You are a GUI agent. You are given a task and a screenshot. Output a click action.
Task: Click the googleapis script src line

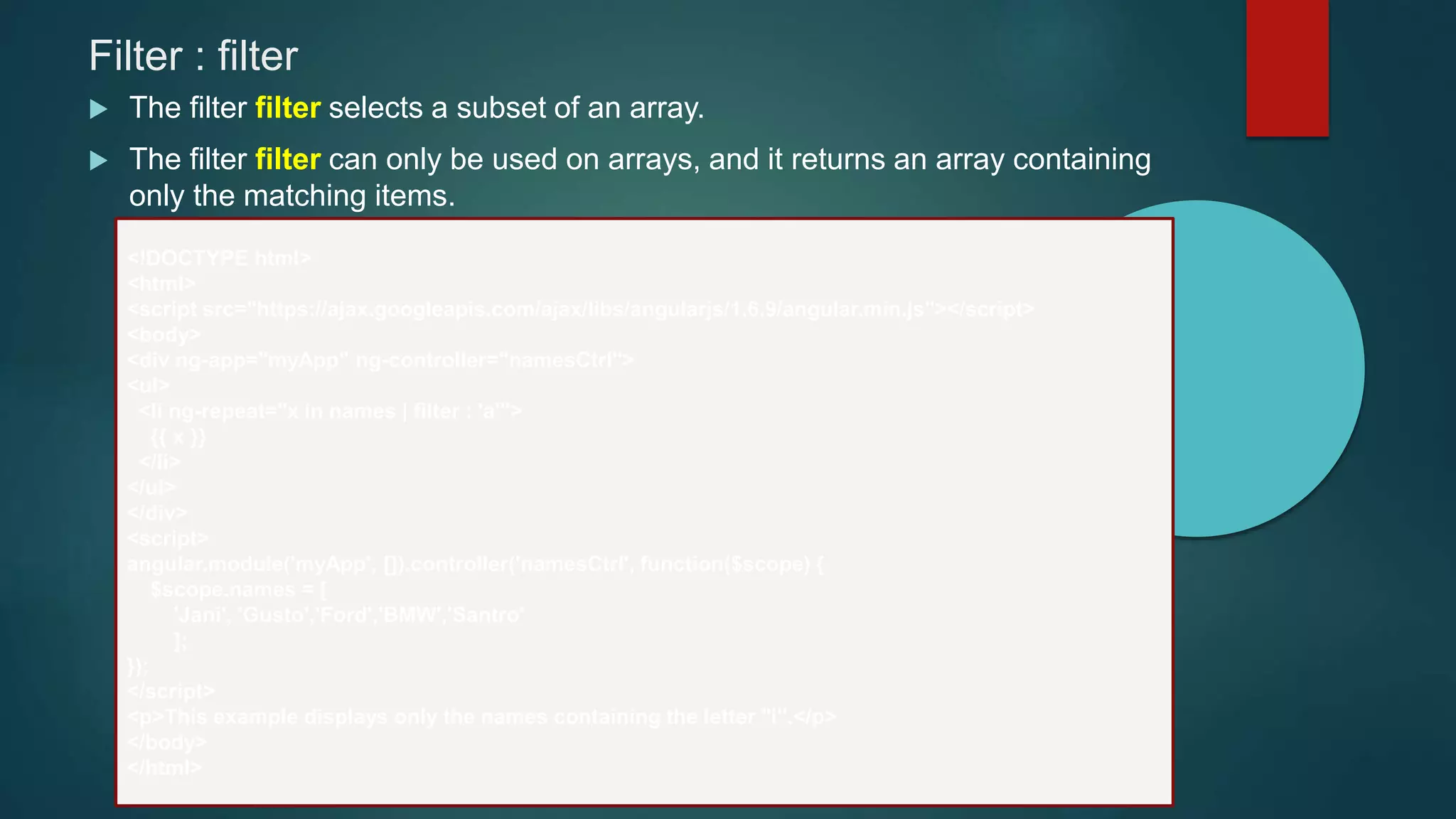coord(580,309)
